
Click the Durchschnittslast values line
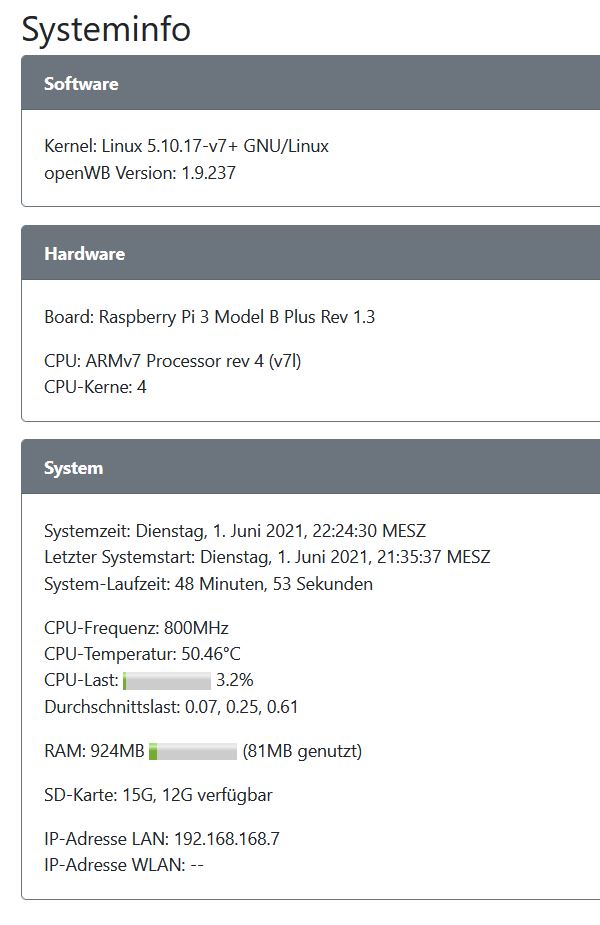point(171,707)
